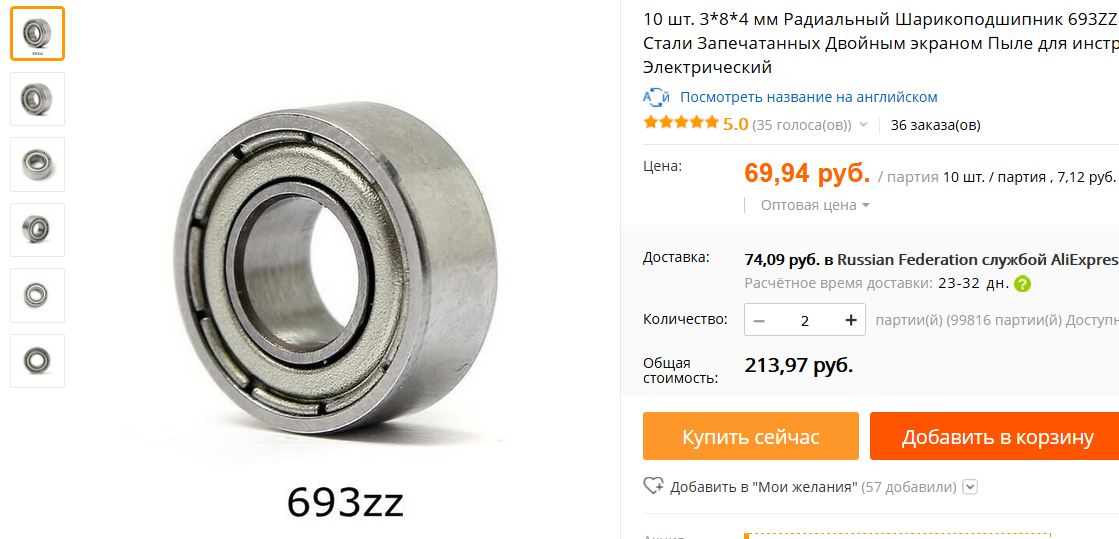The width and height of the screenshot is (1119, 539).
Task: Select the second bearing thumbnail
Action: click(x=37, y=99)
